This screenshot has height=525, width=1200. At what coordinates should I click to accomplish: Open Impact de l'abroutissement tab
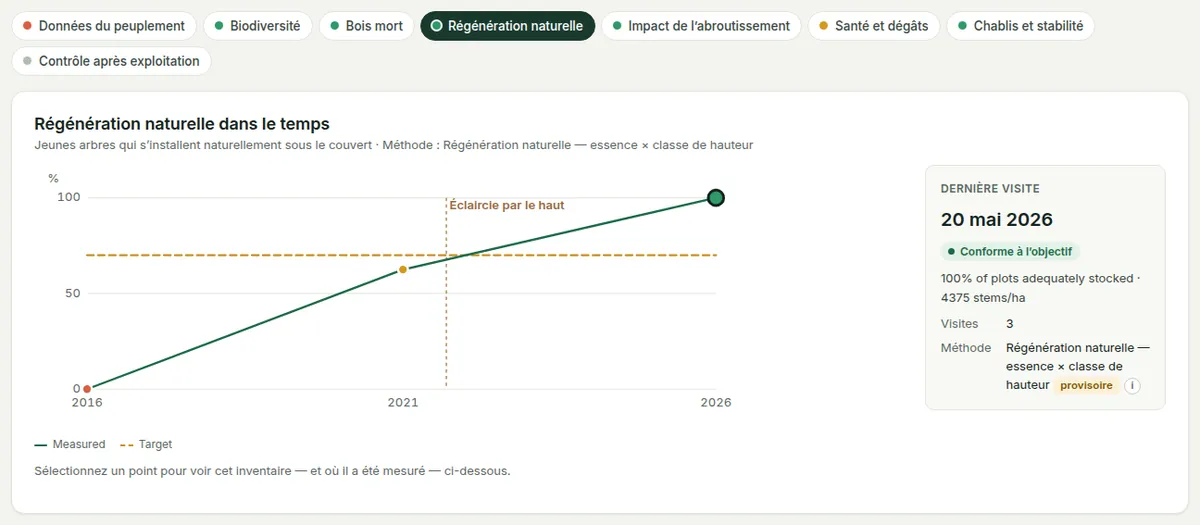(x=701, y=26)
